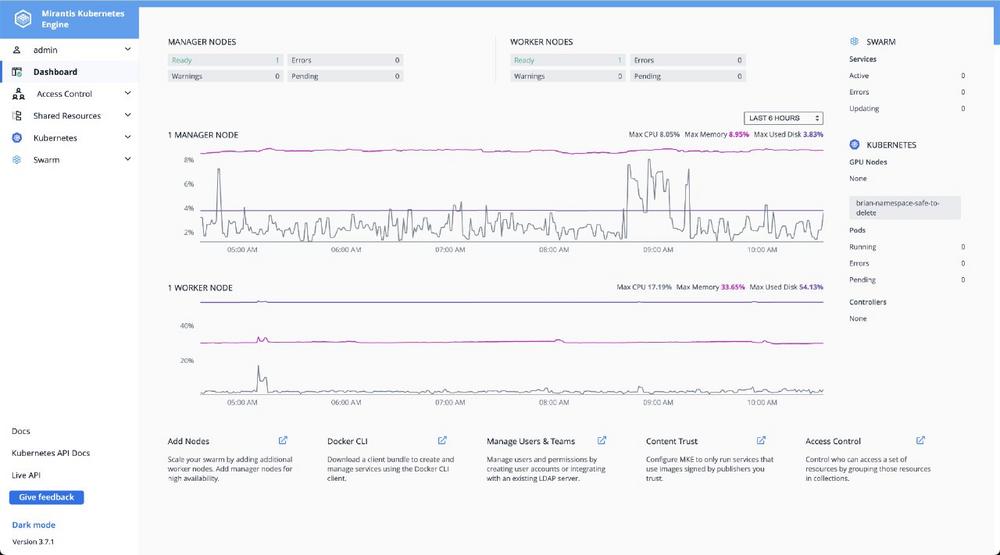Select the brian-namespace-safe-to-delete namespace box
Viewport: 1000px width, 555px height.
click(905, 206)
